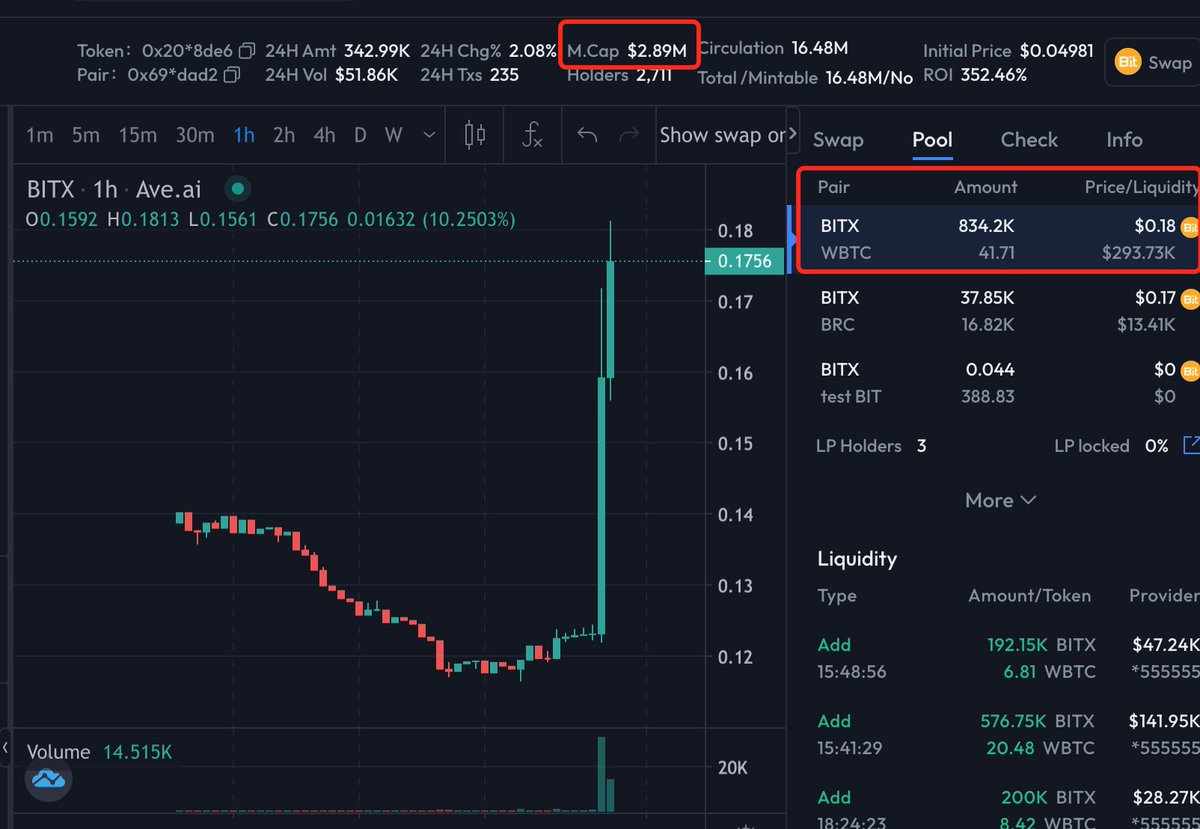Click the provider amount $47.24K
The image size is (1200, 829).
(1165, 645)
